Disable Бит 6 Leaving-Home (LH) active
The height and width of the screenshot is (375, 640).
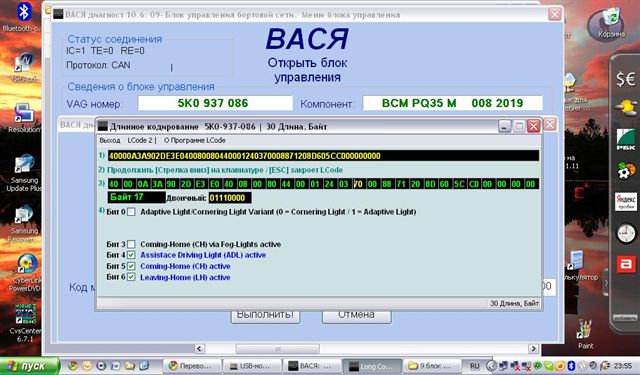pos(131,277)
